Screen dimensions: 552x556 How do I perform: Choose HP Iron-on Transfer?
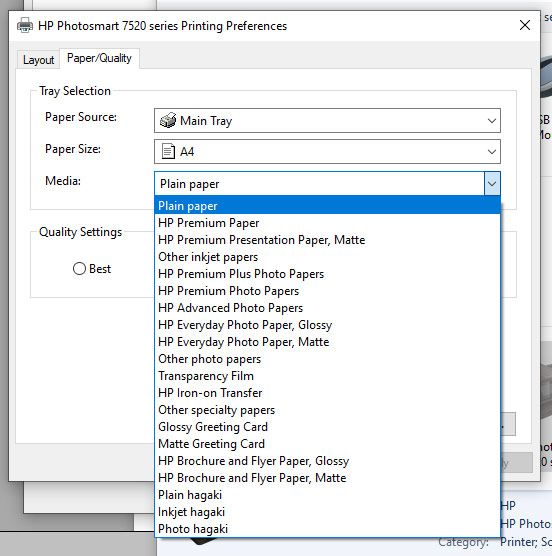pos(327,393)
